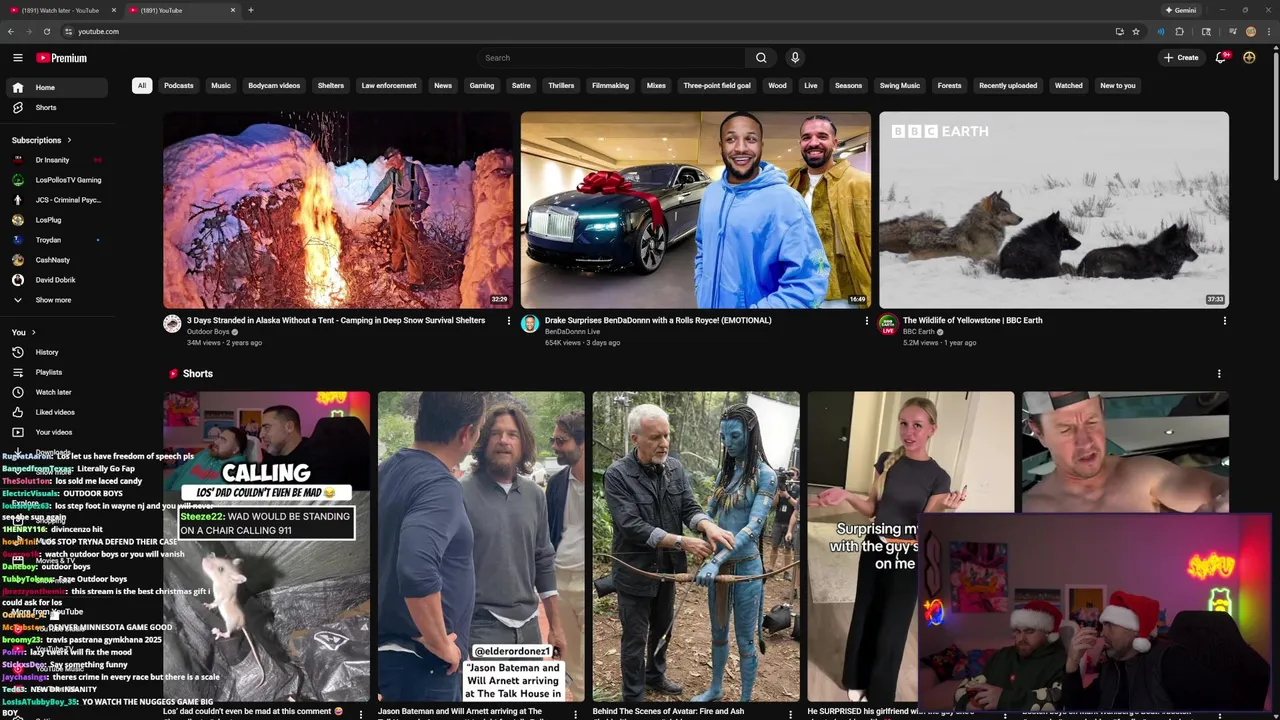Open the Jason Bateman Short
Image resolution: width=1280 pixels, height=720 pixels.
[481, 547]
